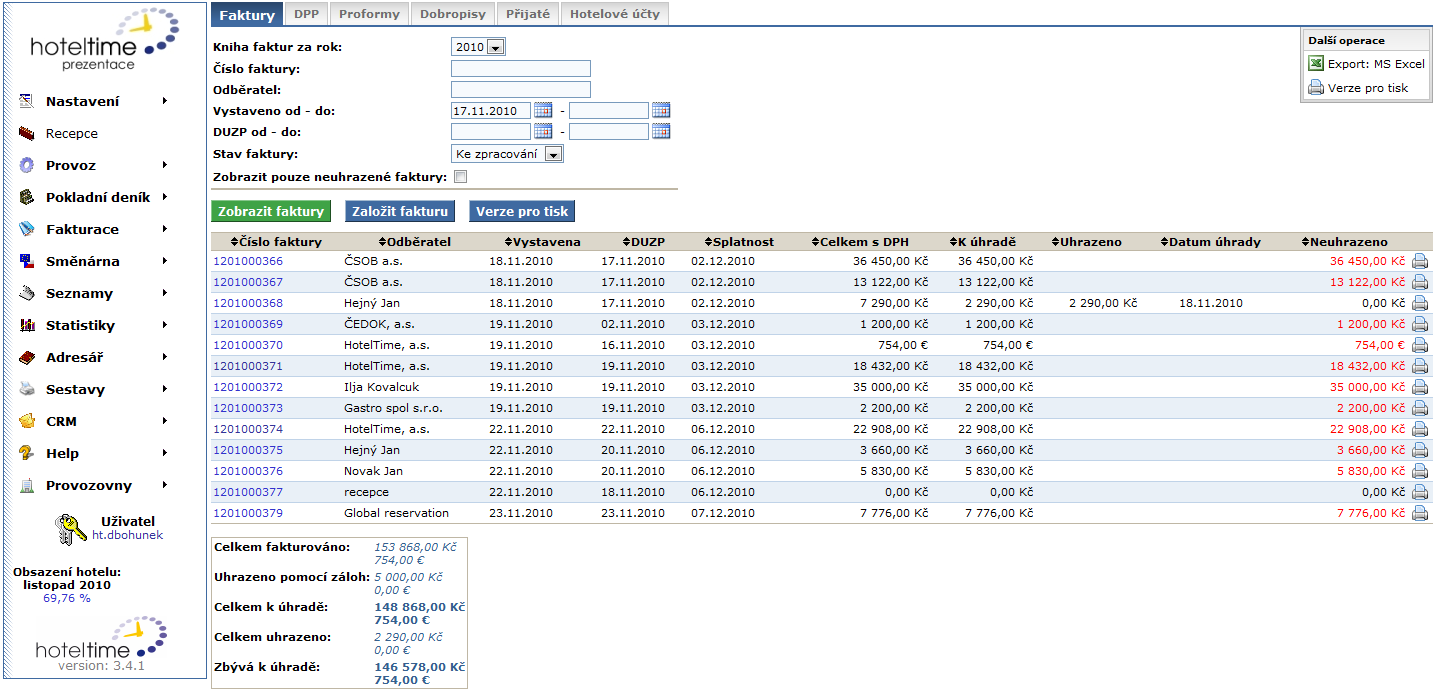
Task: Expand Provoz submenu arrow
Action: pyautogui.click(x=164, y=165)
